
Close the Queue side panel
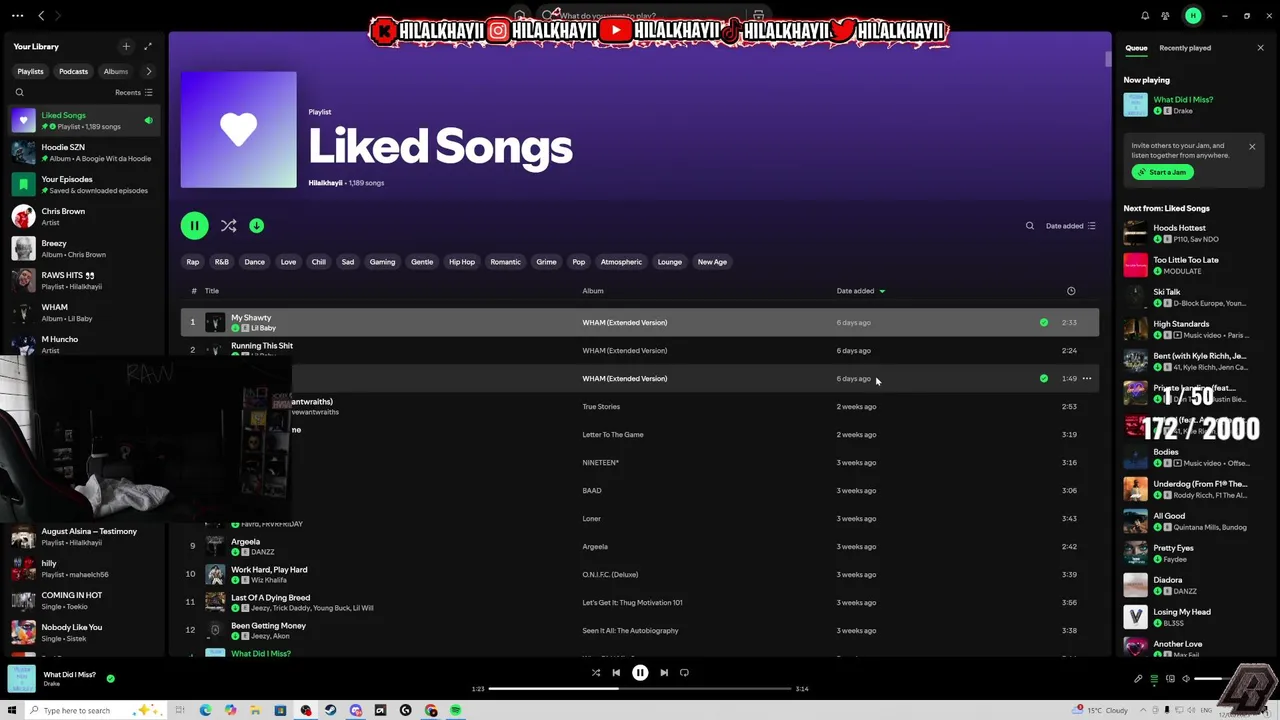(1260, 48)
